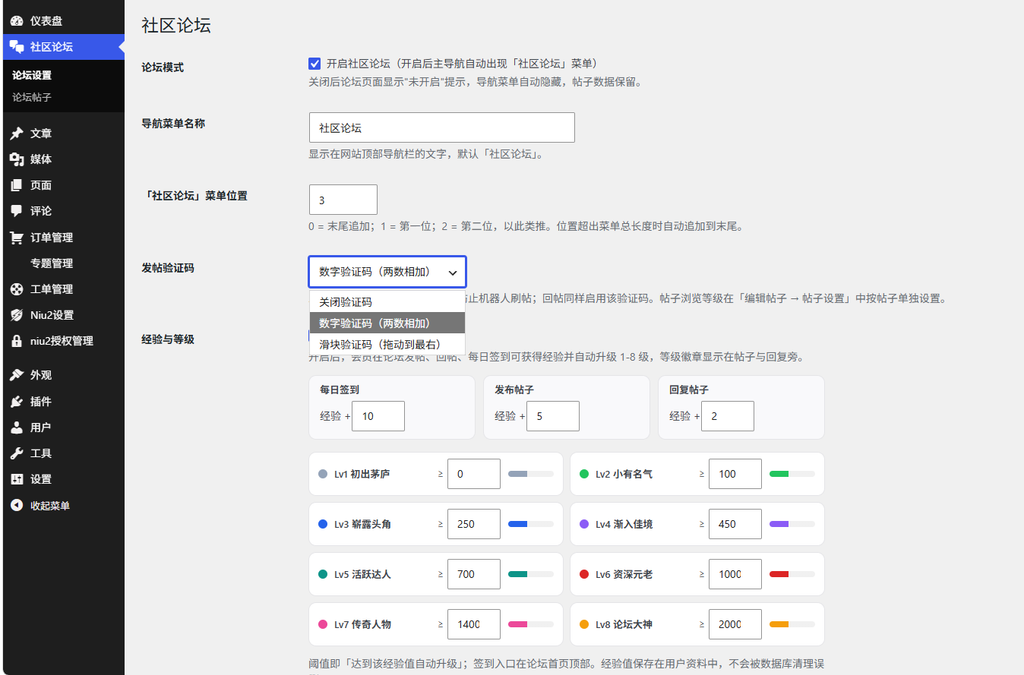The image size is (1024, 675).
Task: Click the lifebuoy icon for 工单管理
Action: (17, 289)
